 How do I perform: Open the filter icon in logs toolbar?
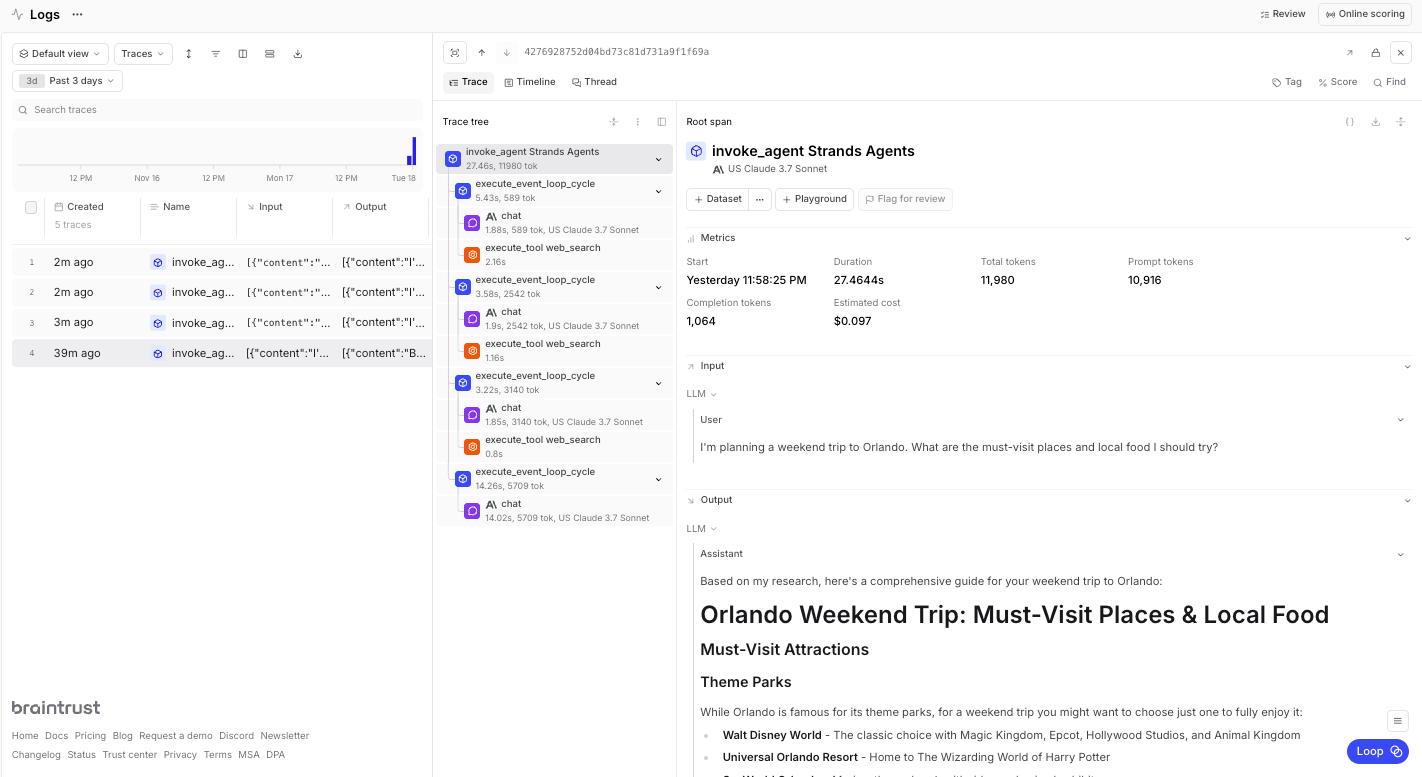[216, 54]
